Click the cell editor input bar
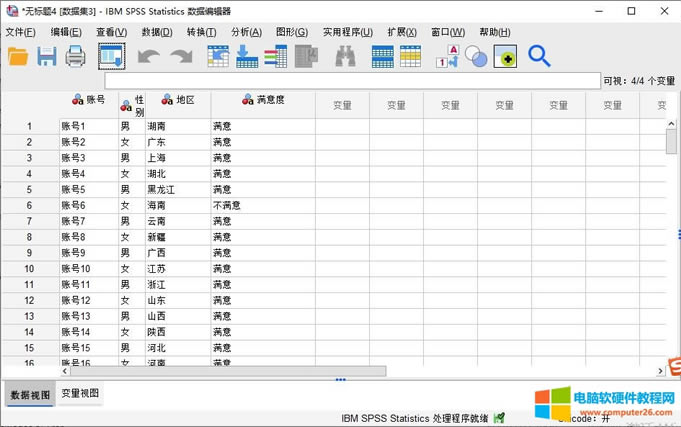Viewport: 681px width, 427px height. point(350,80)
